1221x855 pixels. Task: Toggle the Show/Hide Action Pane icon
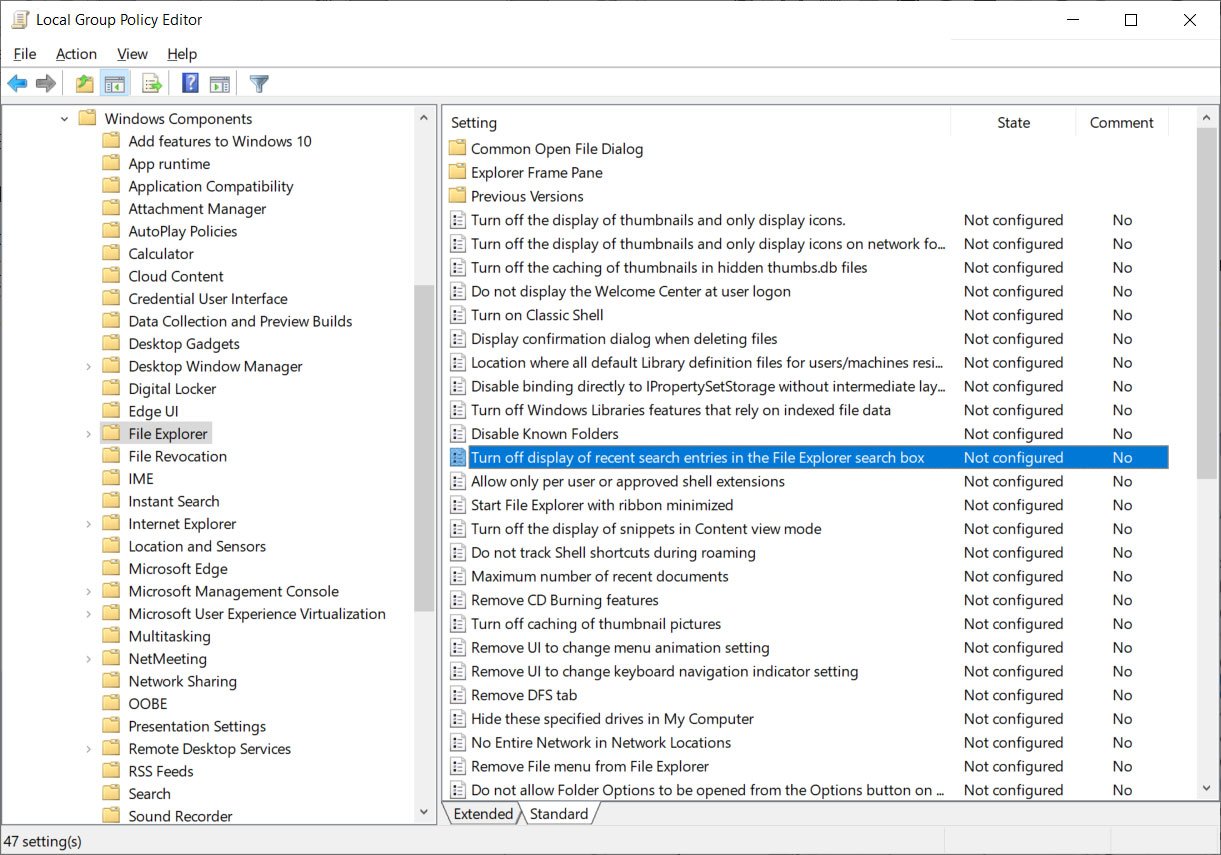(219, 83)
